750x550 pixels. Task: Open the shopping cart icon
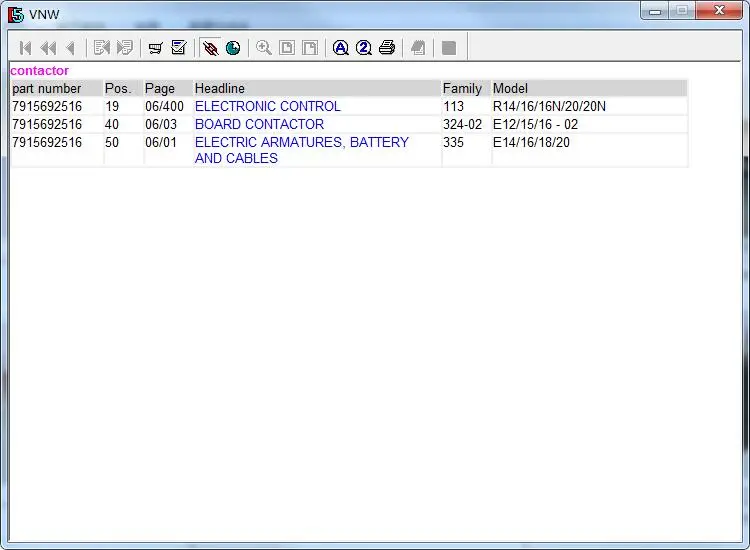pos(155,48)
